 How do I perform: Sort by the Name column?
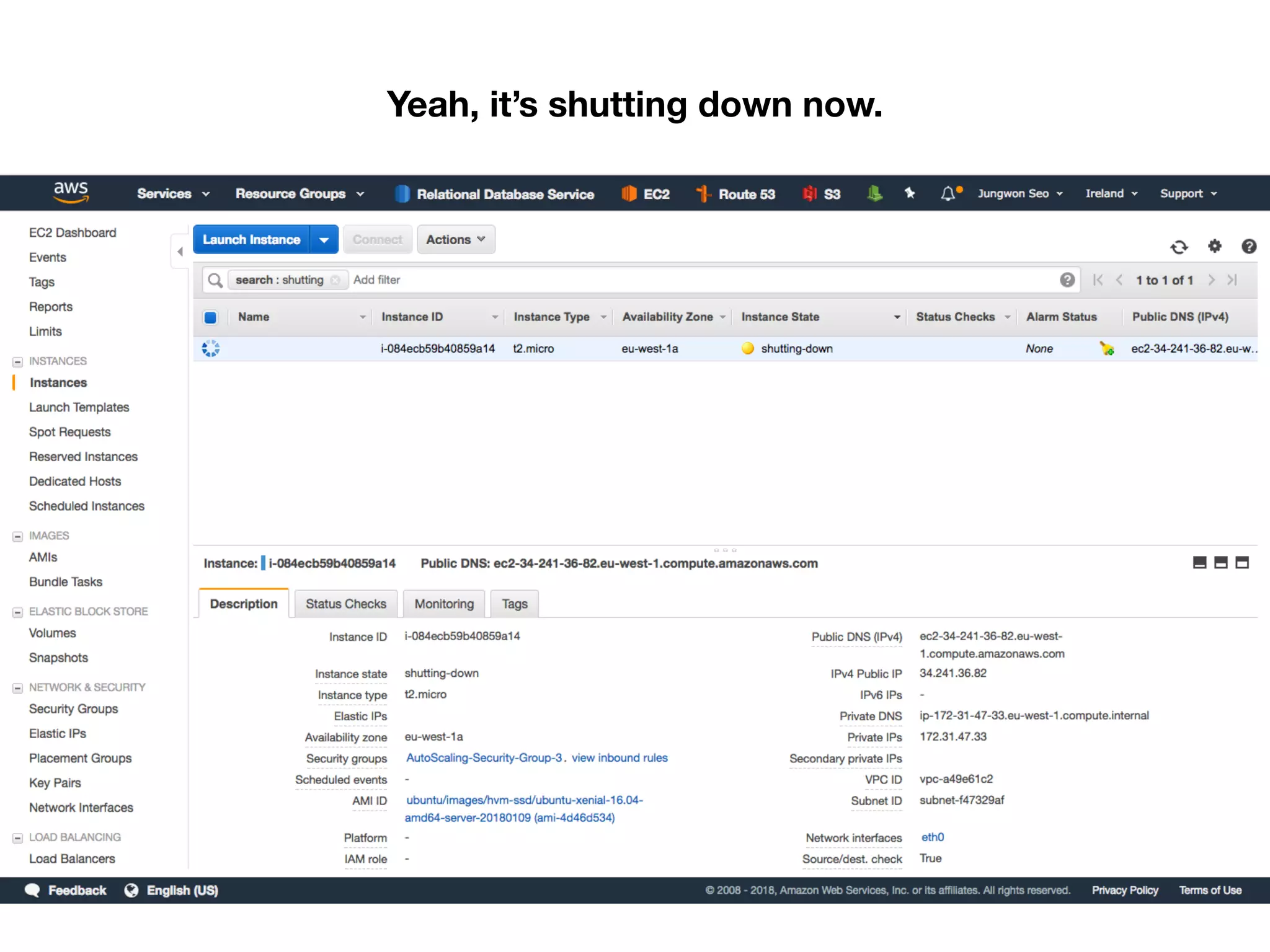coord(301,317)
